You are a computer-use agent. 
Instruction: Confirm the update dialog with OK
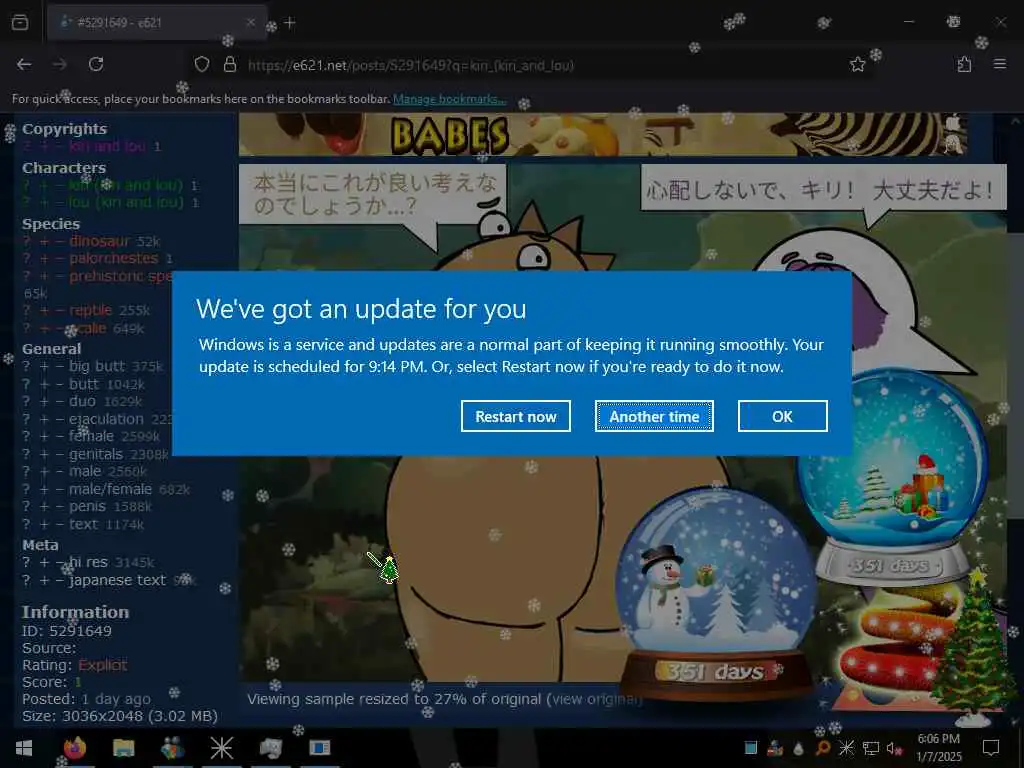[782, 416]
